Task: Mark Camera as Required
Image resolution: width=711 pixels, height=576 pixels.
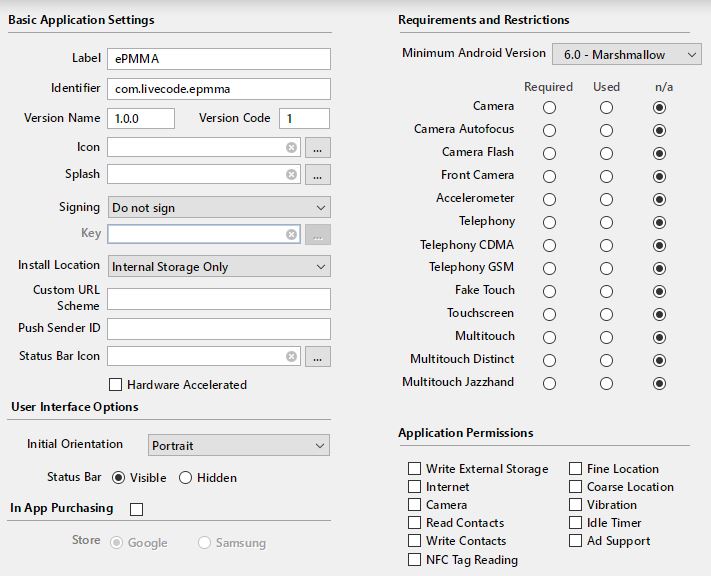Action: pyautogui.click(x=549, y=107)
